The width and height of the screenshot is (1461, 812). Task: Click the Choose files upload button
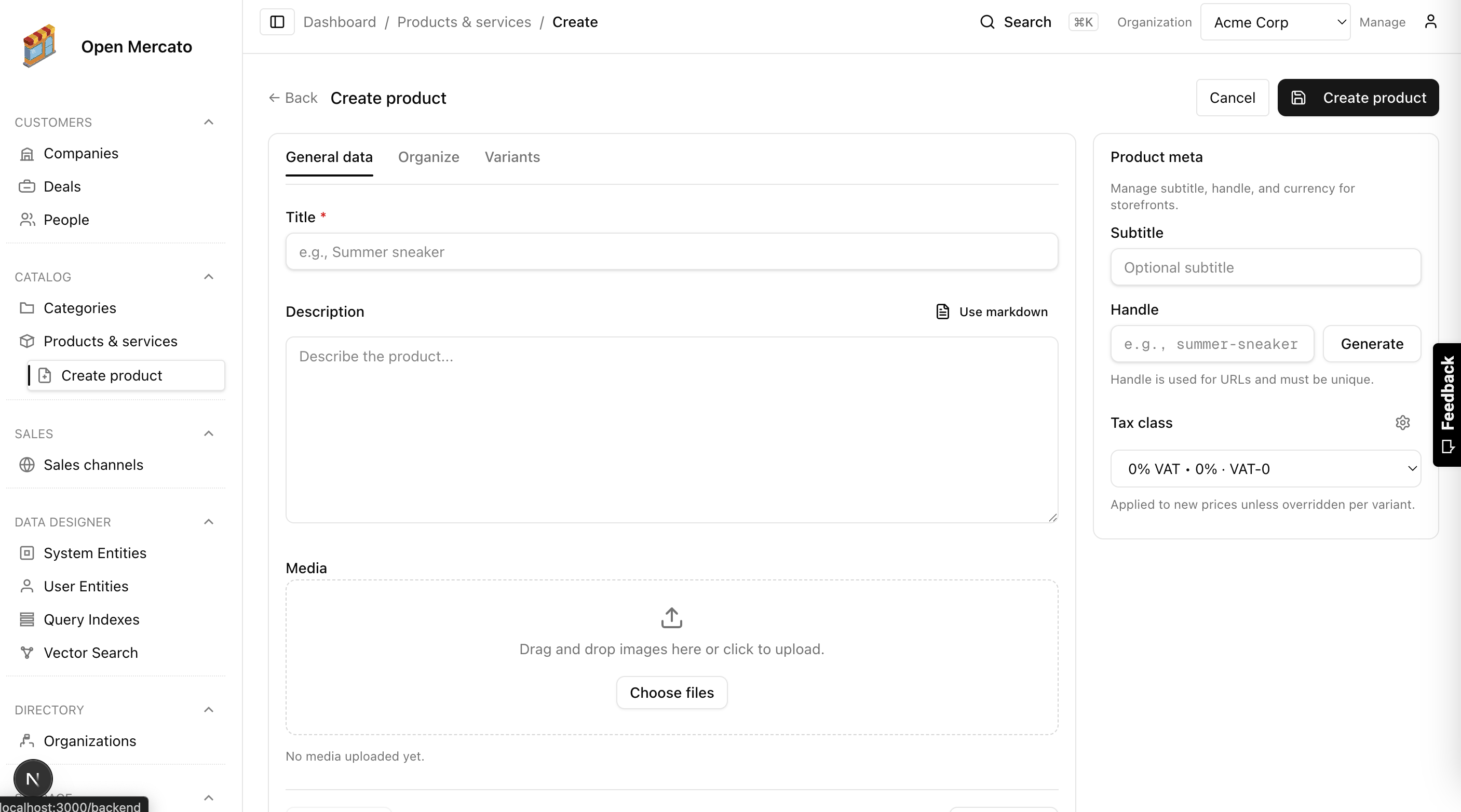(671, 693)
